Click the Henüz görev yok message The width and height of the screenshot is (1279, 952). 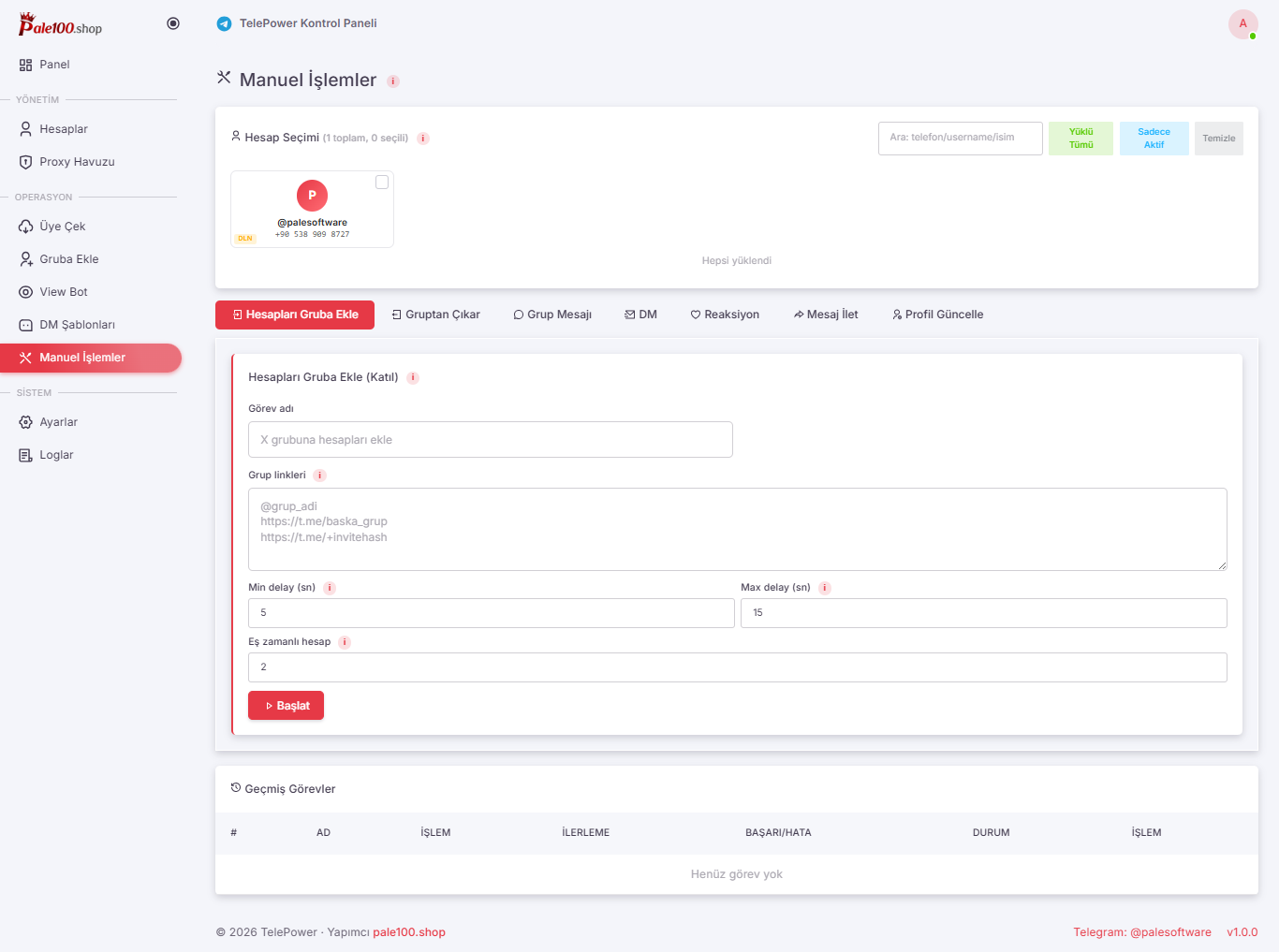[x=737, y=874]
